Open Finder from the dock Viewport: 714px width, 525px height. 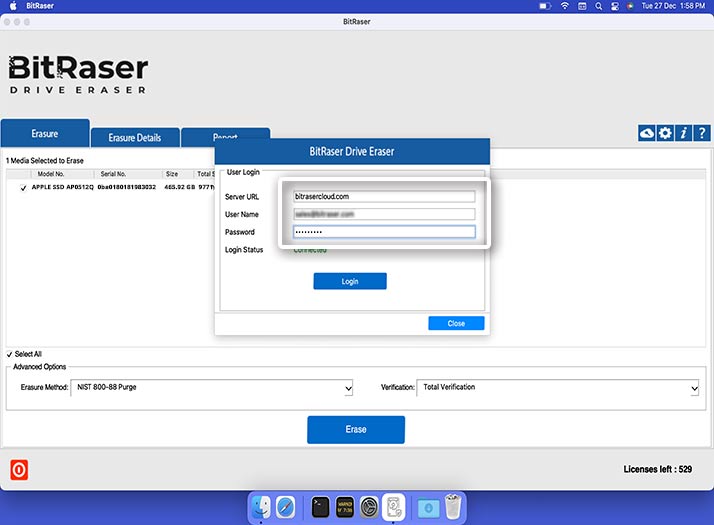(261, 507)
